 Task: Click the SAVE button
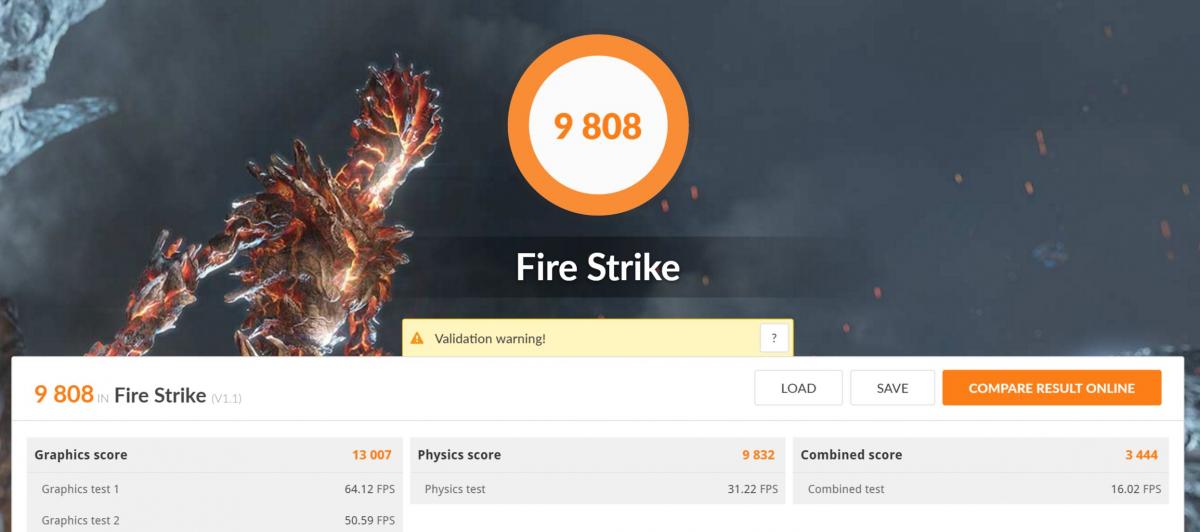[892, 388]
